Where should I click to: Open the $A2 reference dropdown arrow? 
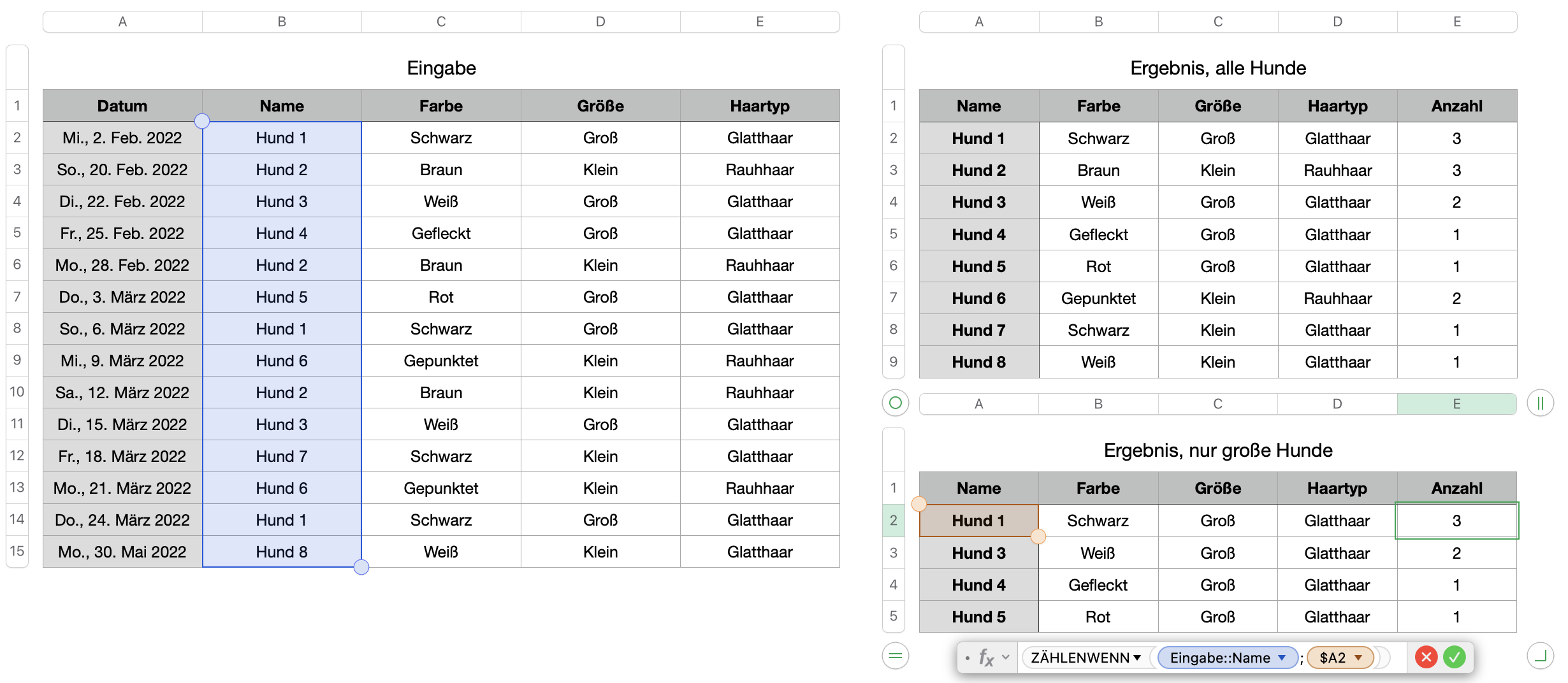click(x=1358, y=658)
